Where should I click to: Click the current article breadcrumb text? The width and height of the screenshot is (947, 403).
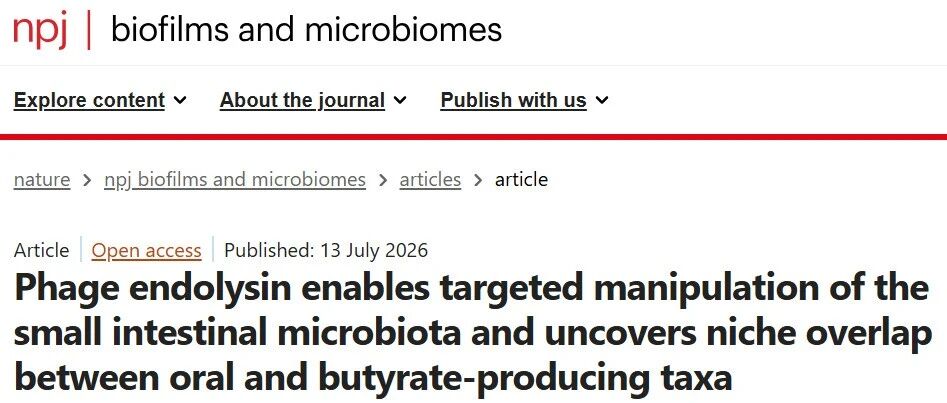[521, 179]
